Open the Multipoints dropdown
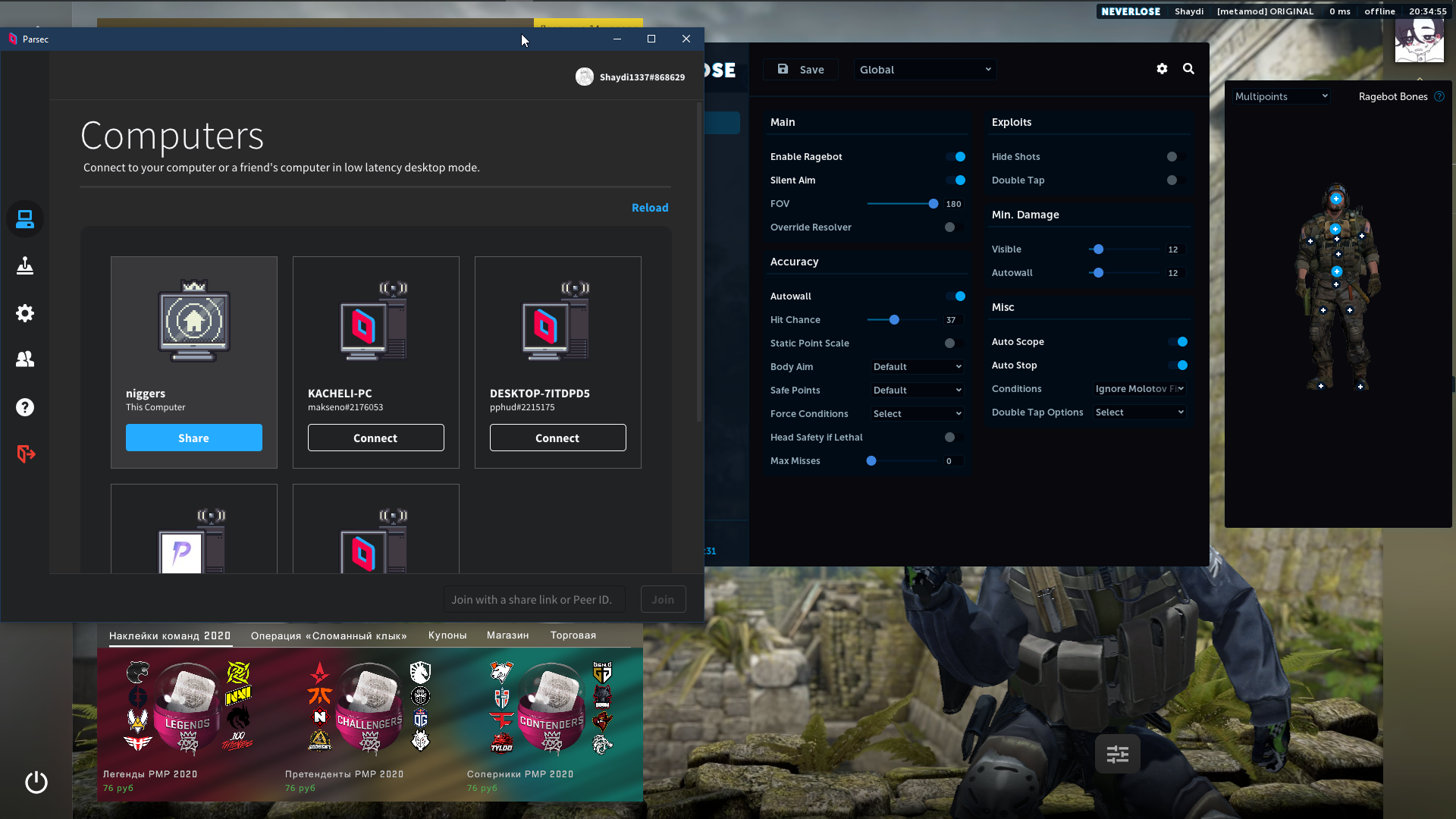 pos(1280,96)
